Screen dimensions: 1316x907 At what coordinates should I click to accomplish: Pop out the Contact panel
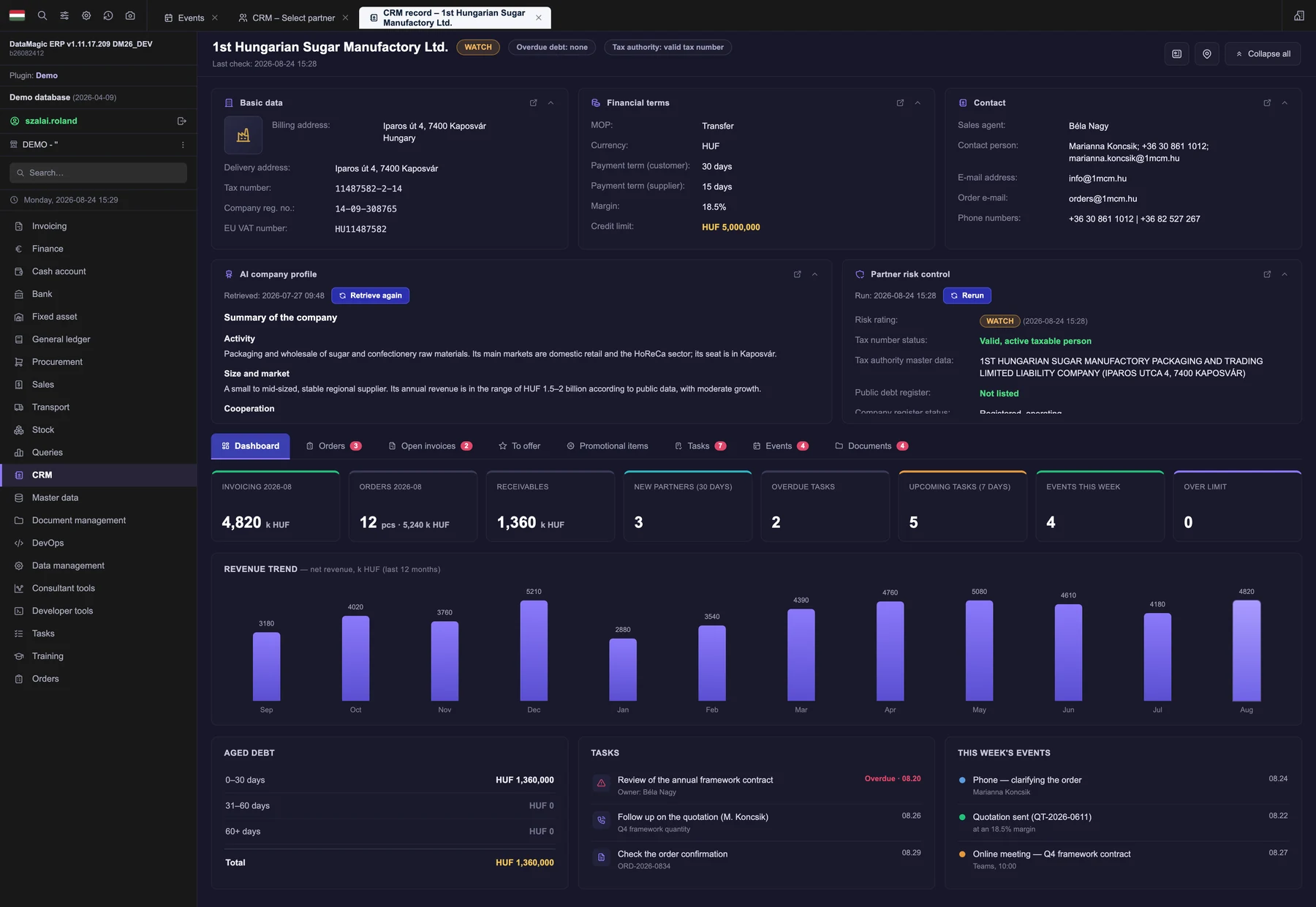point(1267,103)
